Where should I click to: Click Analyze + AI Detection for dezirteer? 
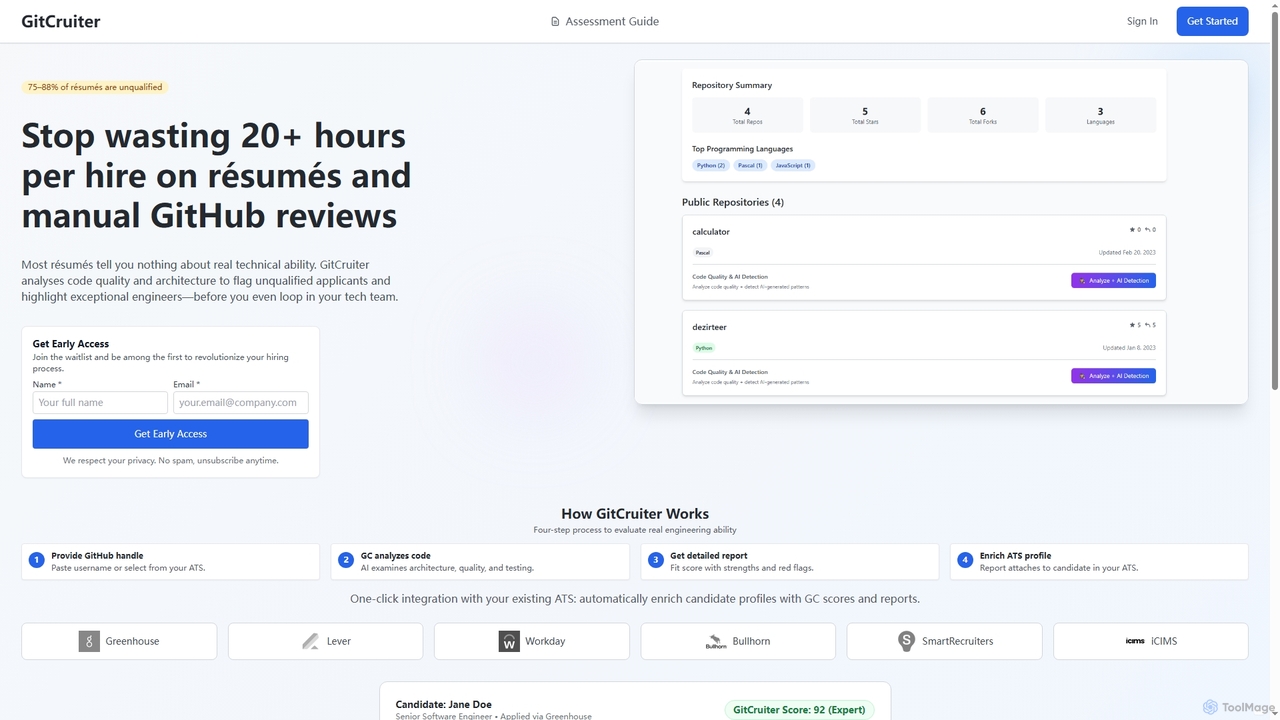1113,376
